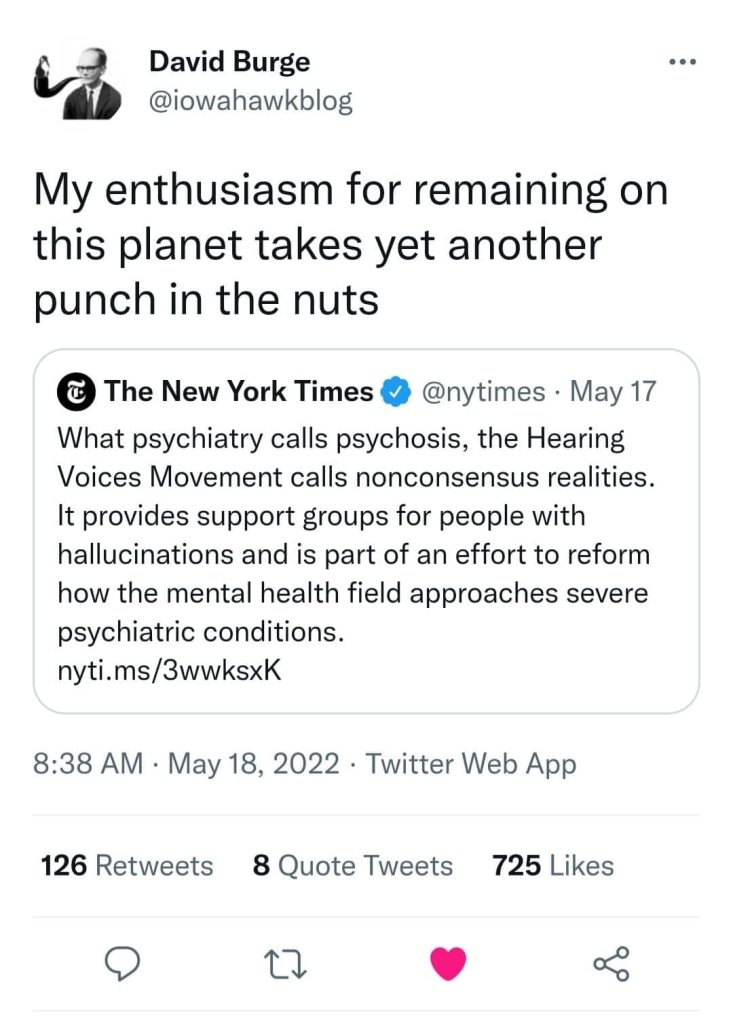Viewport: 733px width, 1024px height.
Task: Click the reply speech bubble icon
Action: pyautogui.click(x=121, y=963)
